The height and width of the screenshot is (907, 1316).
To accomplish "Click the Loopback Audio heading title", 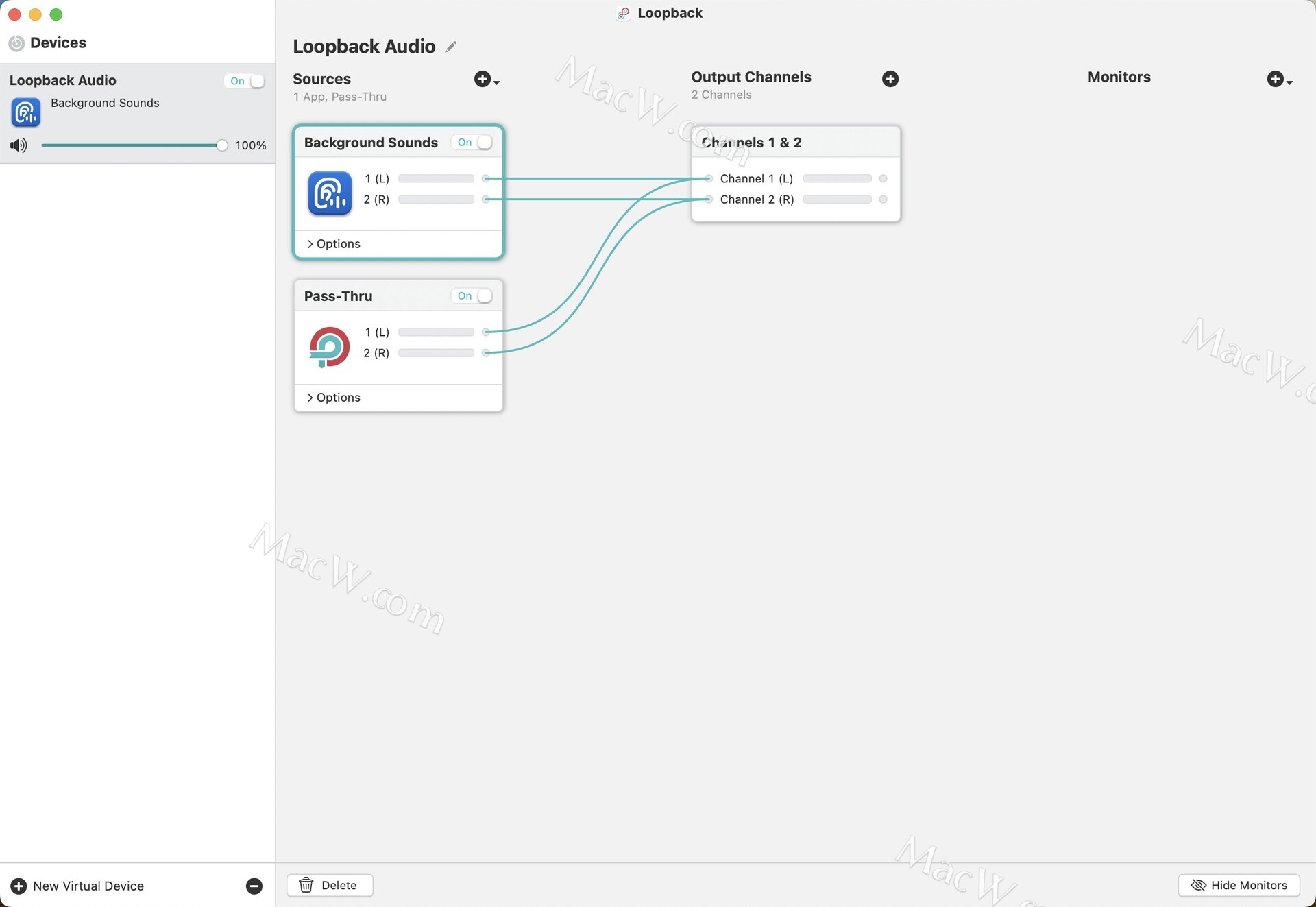I will (364, 47).
